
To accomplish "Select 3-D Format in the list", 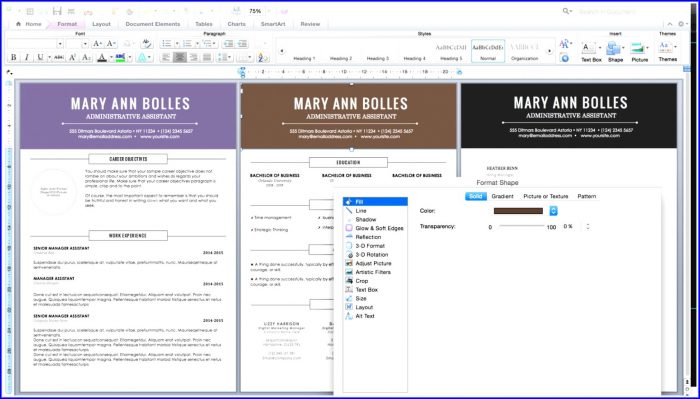I will click(x=375, y=246).
